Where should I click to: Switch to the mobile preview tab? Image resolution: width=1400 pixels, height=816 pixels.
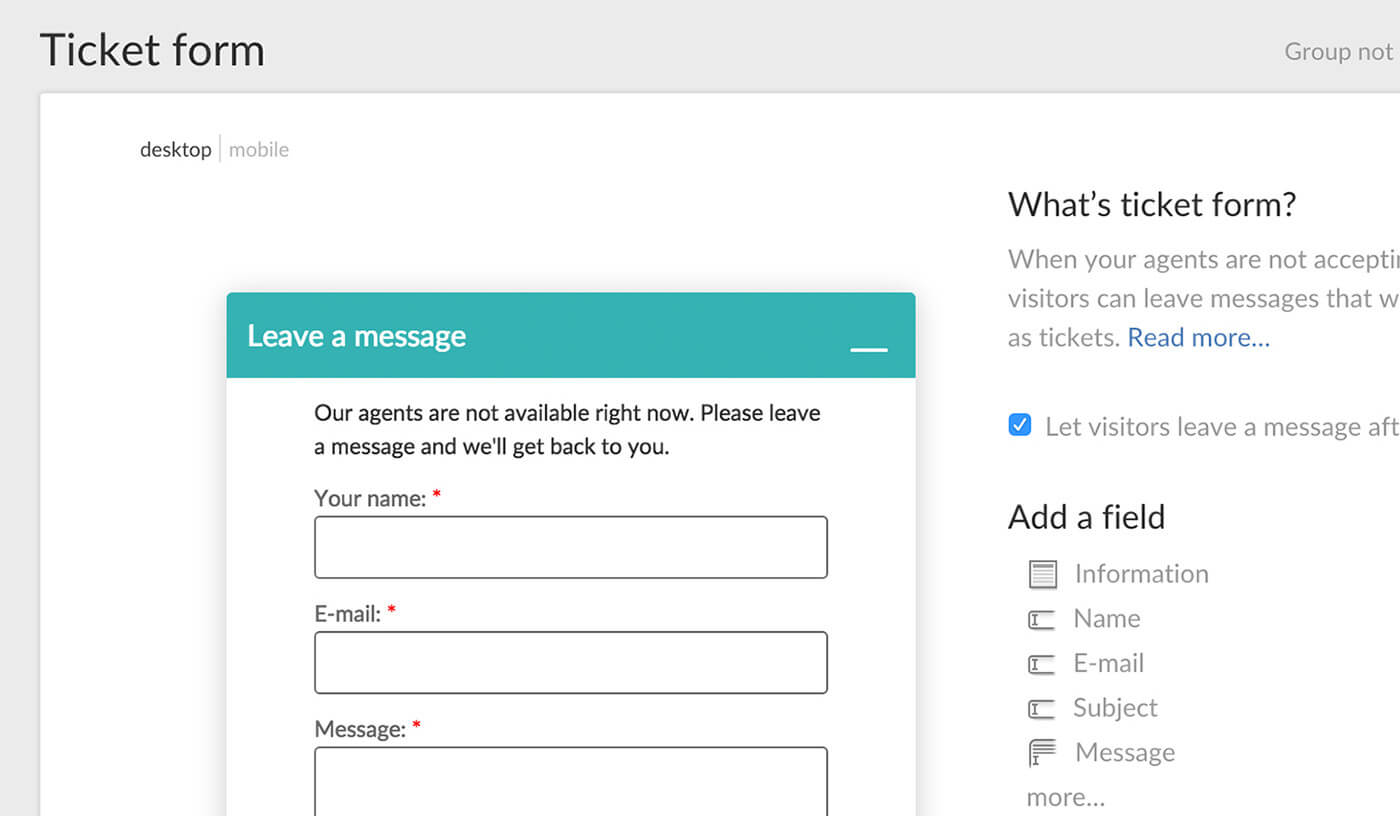click(x=258, y=149)
